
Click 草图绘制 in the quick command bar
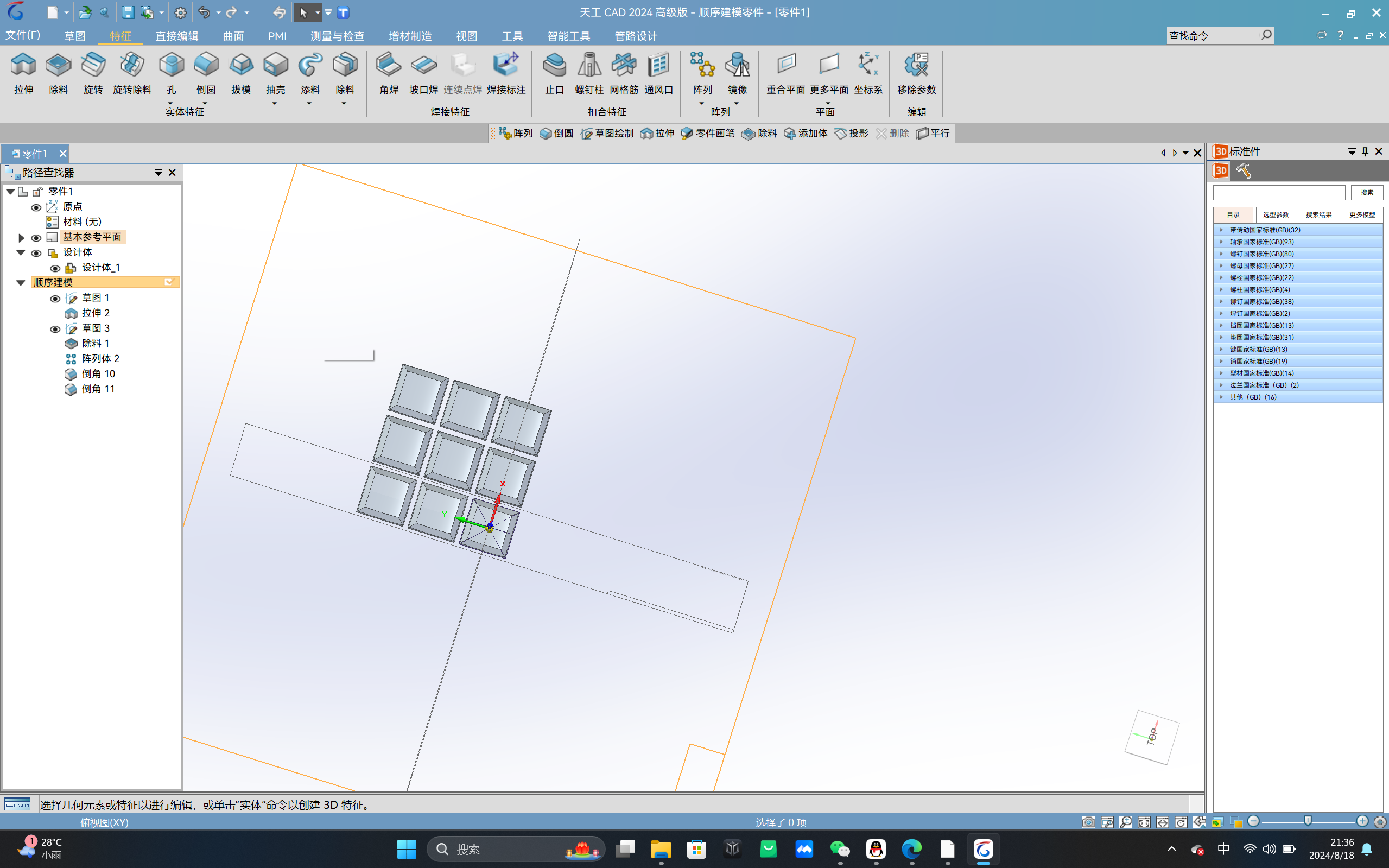pyautogui.click(x=607, y=133)
